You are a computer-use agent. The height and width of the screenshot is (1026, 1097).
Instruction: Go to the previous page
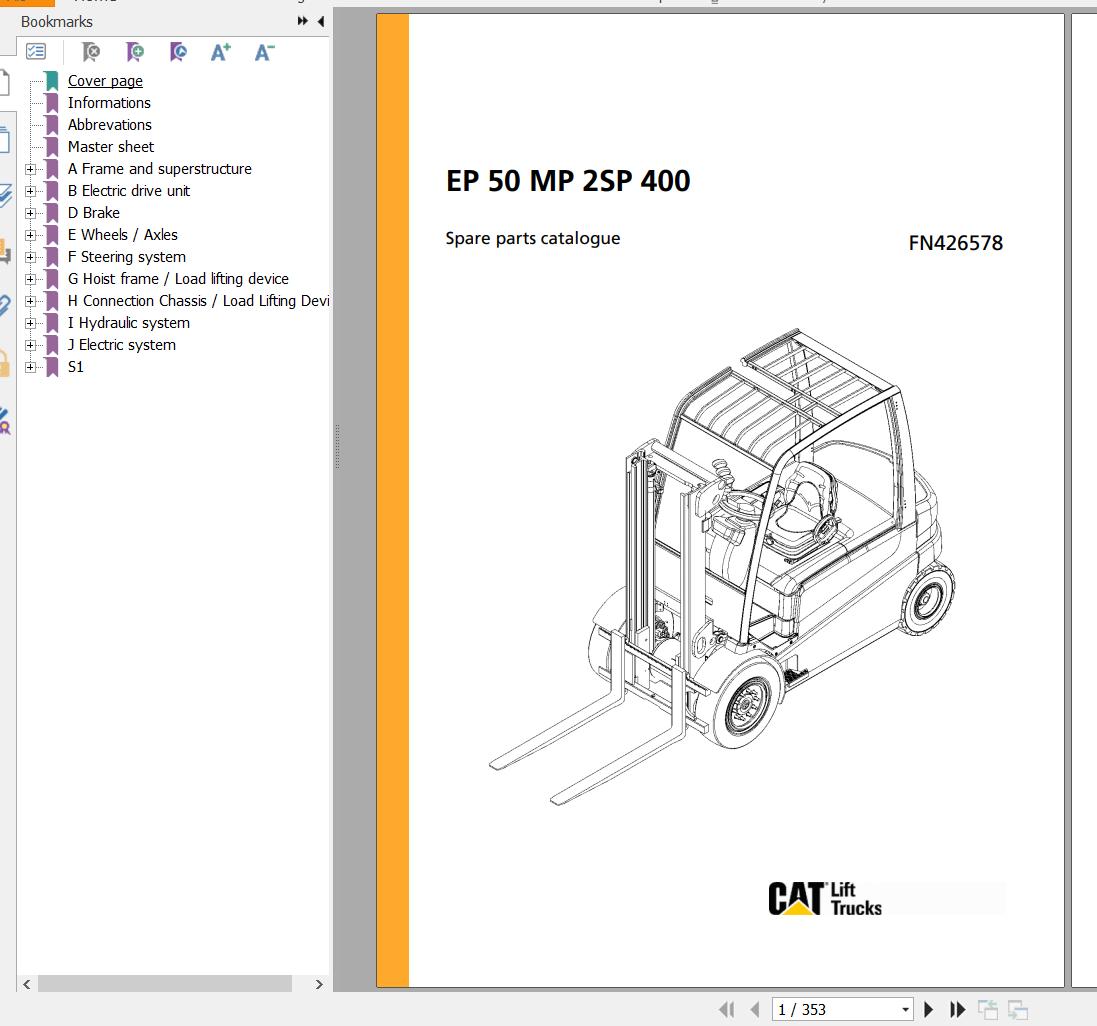754,1009
